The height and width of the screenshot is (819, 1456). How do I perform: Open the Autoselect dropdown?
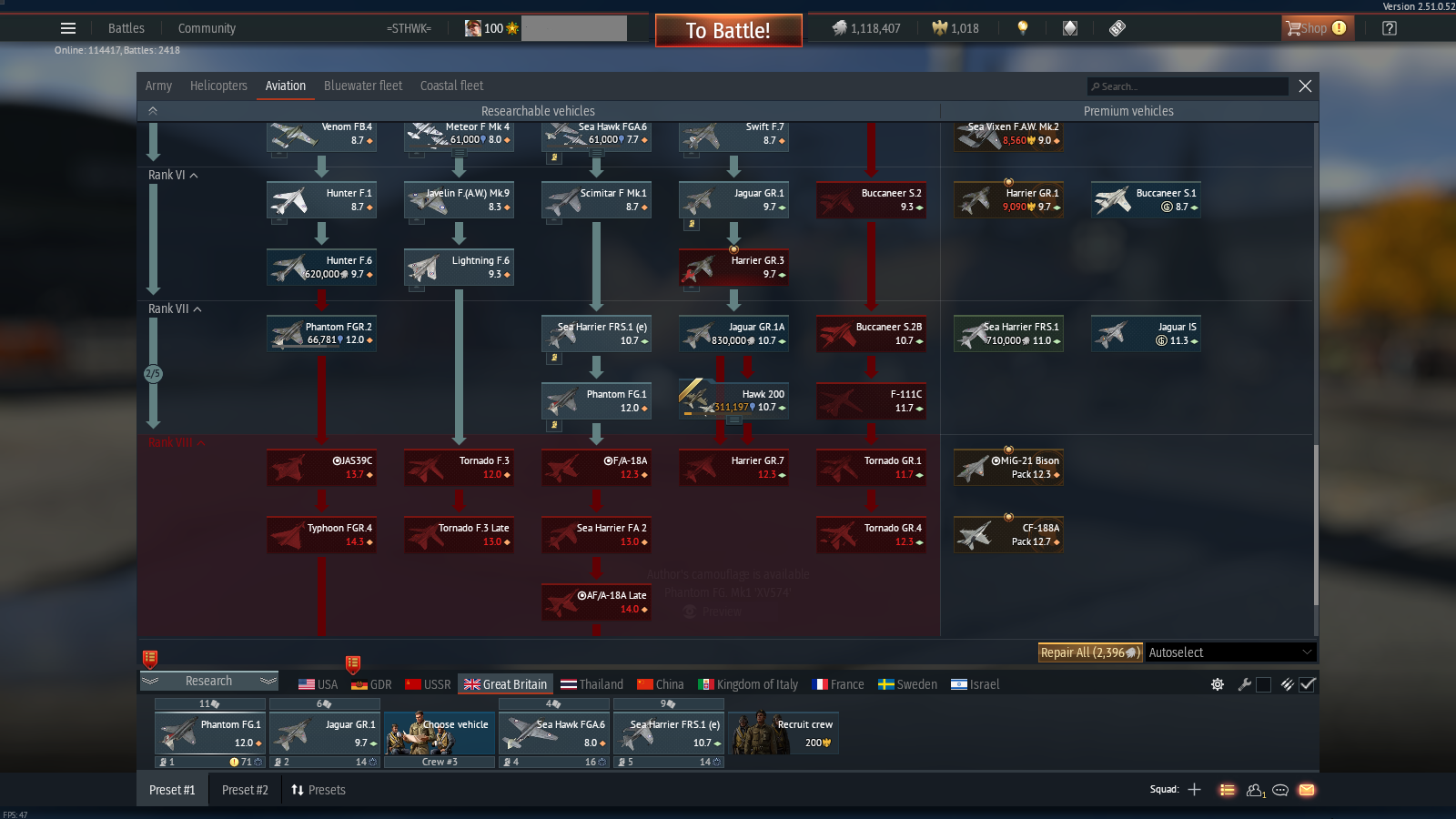point(1229,652)
